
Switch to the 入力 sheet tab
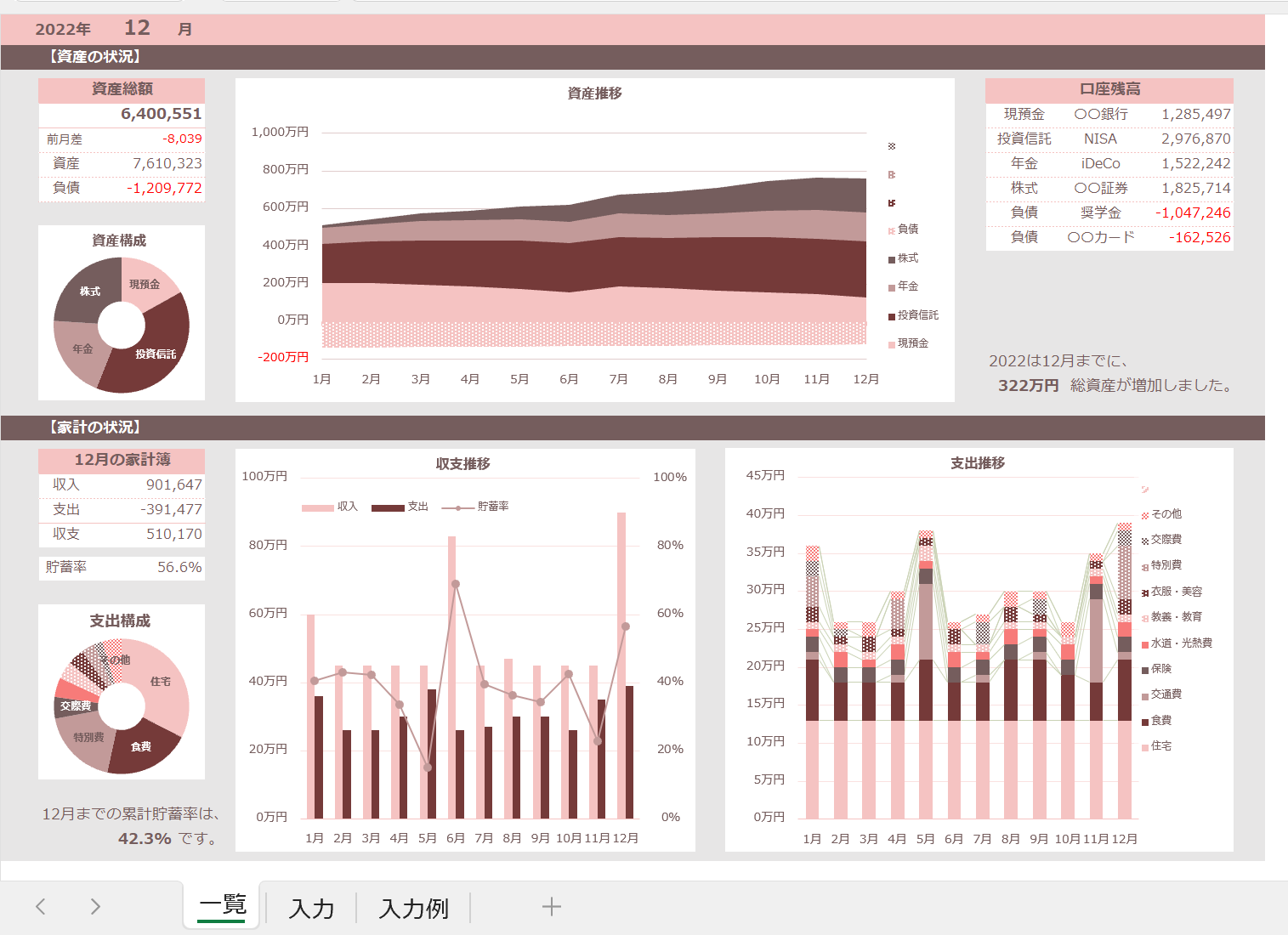pos(311,908)
